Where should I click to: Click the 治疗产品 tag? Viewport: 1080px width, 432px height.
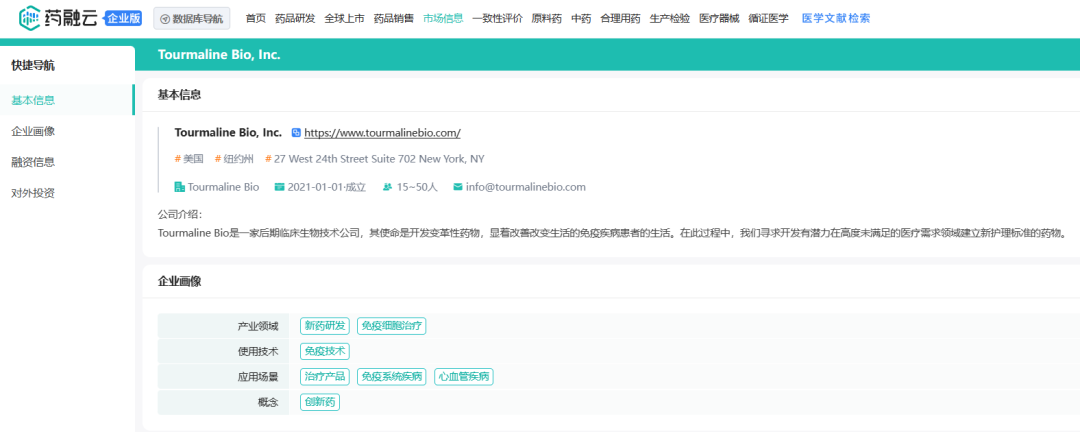[325, 377]
